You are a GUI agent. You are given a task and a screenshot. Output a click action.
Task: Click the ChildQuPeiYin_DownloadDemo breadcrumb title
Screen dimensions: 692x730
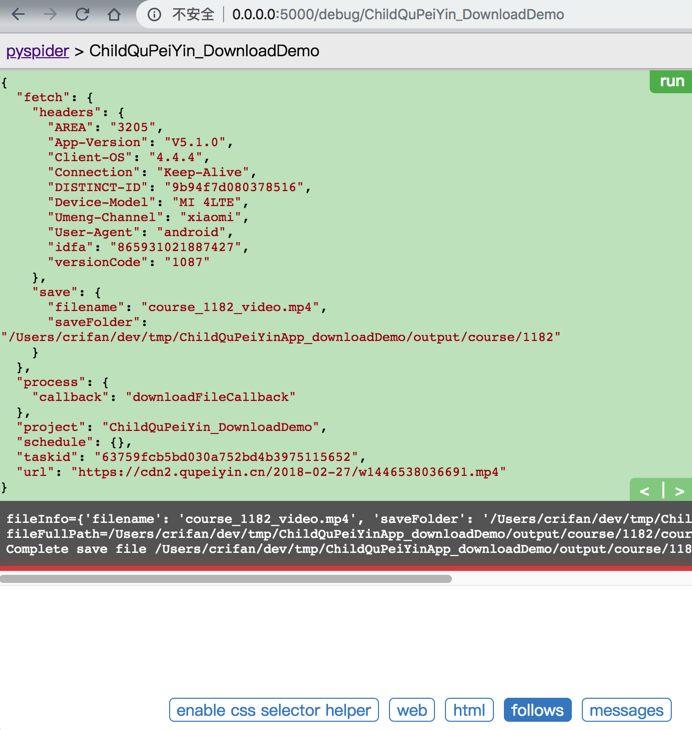click(x=204, y=51)
